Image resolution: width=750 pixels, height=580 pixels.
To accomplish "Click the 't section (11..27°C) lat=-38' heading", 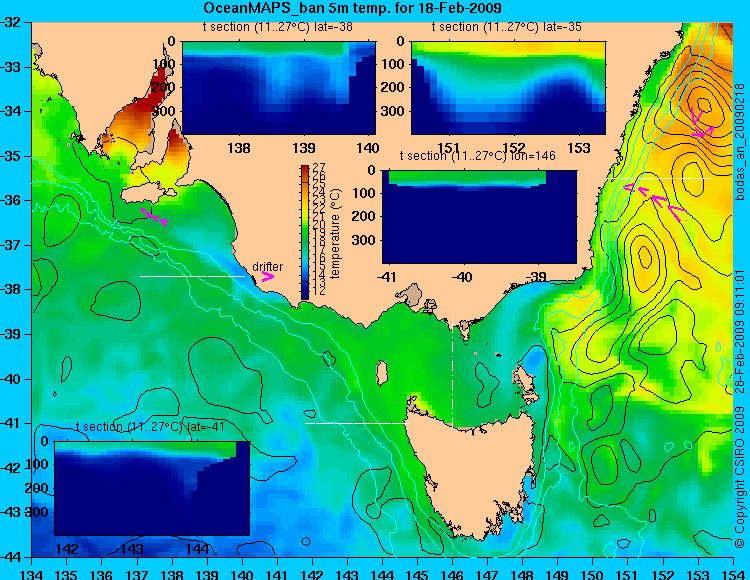I will 277,27.
